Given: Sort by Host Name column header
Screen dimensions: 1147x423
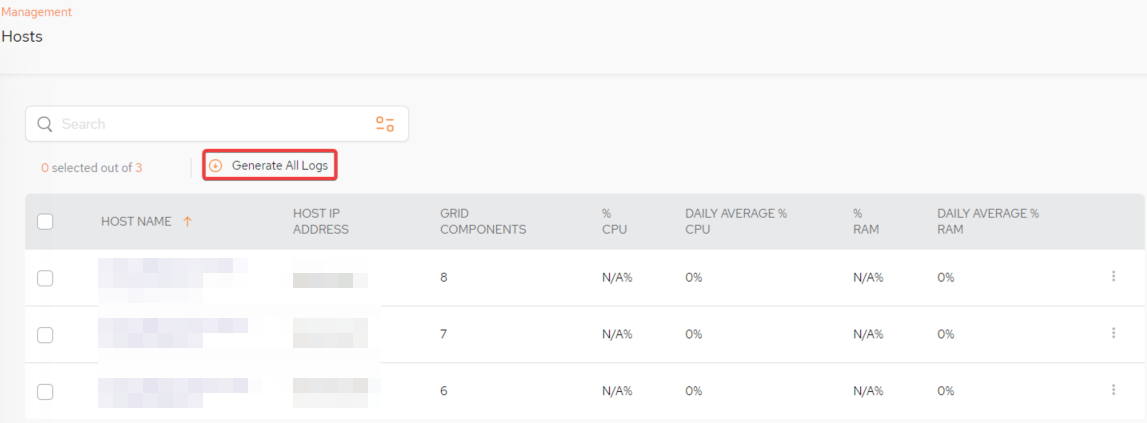Looking at the screenshot, I should pyautogui.click(x=136, y=221).
